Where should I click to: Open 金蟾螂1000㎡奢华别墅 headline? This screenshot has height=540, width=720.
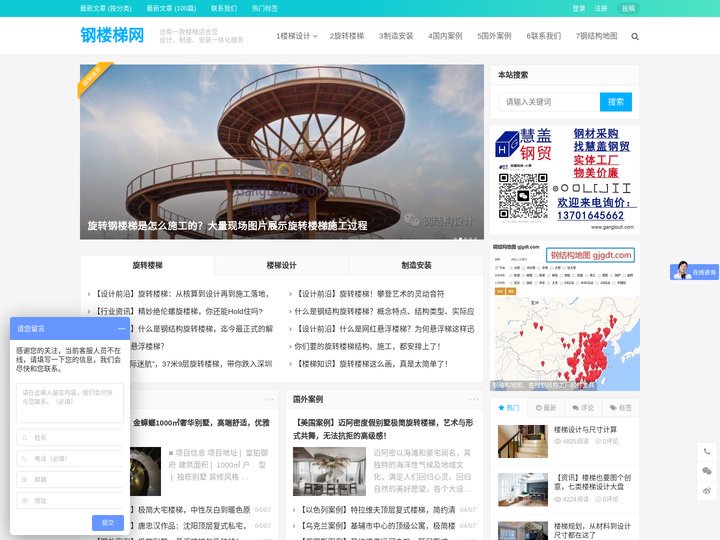click(201, 422)
